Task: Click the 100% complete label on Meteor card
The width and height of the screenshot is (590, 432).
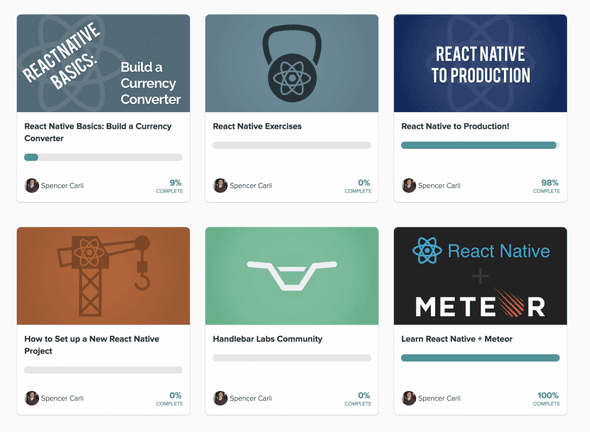Action: click(546, 399)
